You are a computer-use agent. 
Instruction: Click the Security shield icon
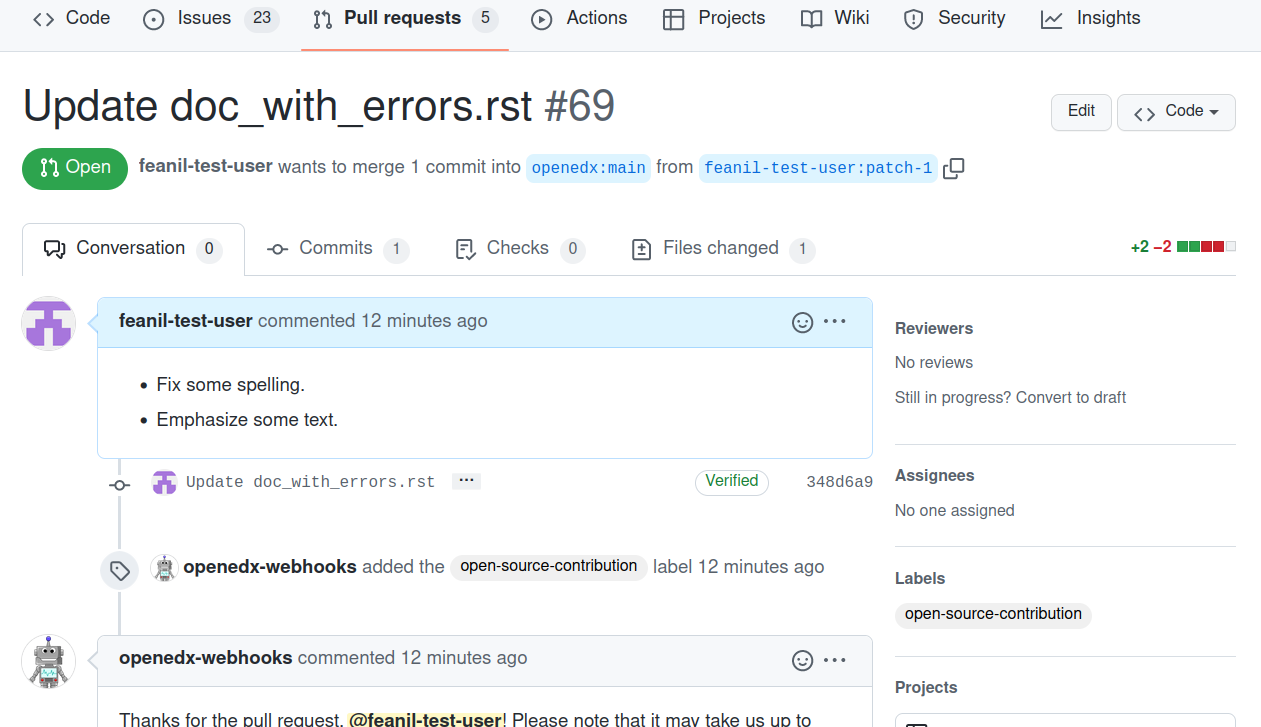(x=913, y=17)
